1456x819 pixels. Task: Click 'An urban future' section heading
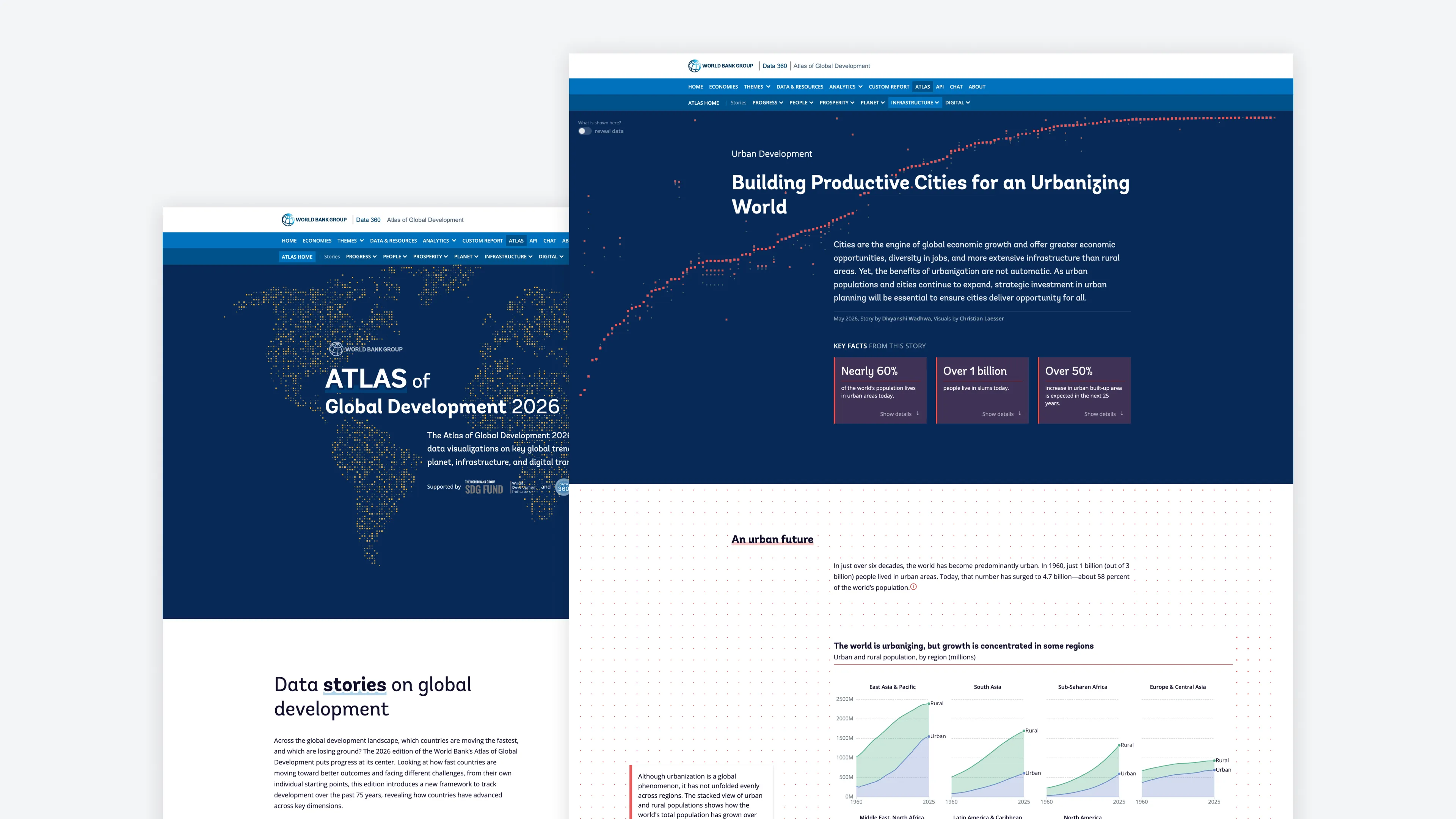(x=772, y=539)
